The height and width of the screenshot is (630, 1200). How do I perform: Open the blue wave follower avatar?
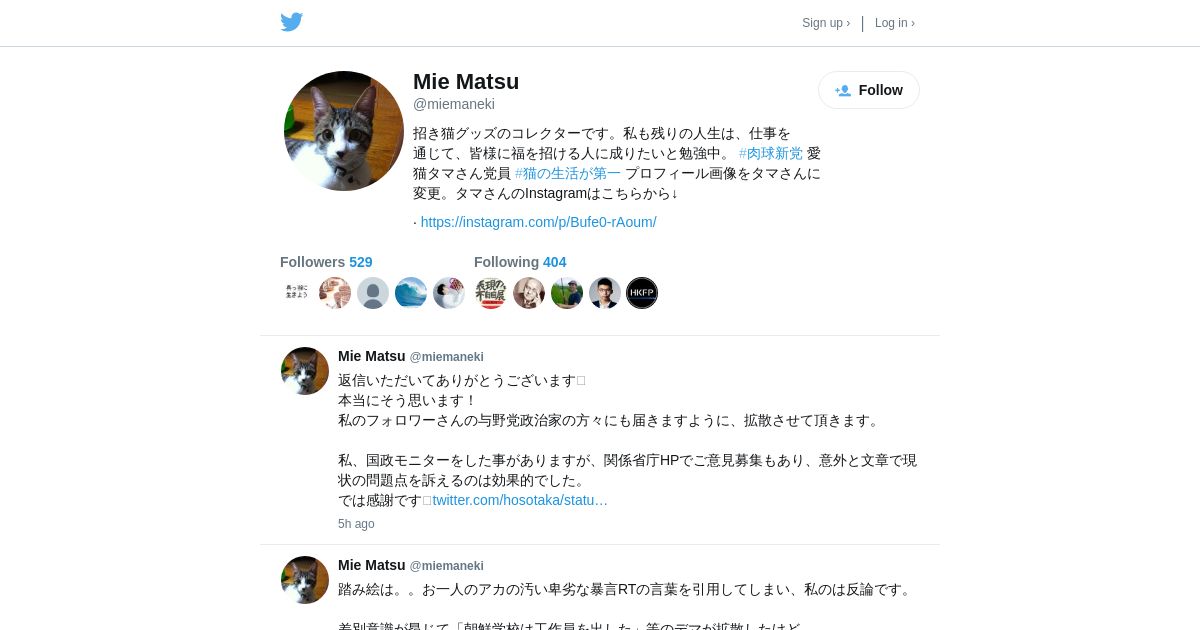411,293
